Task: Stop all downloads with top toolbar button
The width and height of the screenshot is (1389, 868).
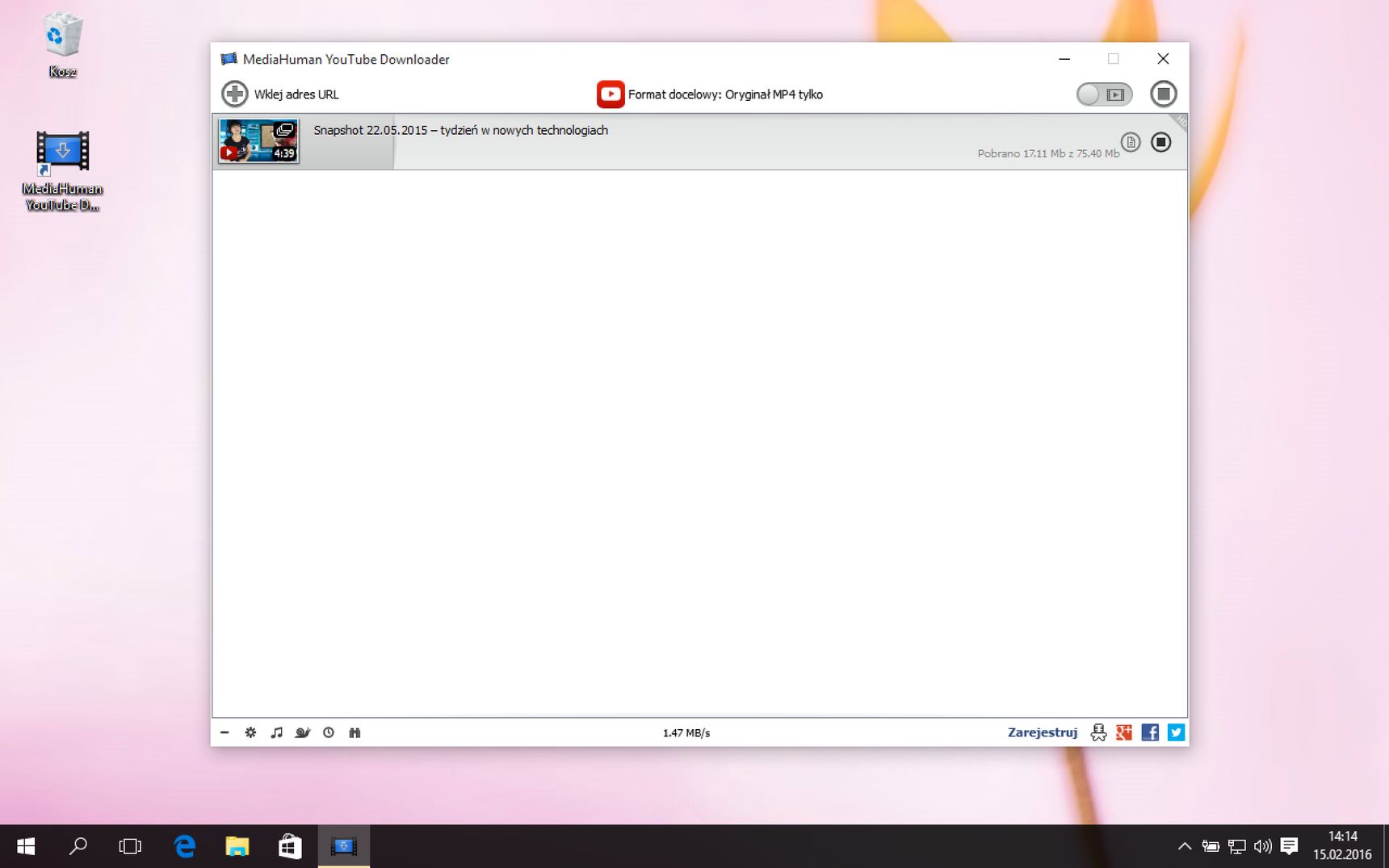Action: [x=1164, y=94]
